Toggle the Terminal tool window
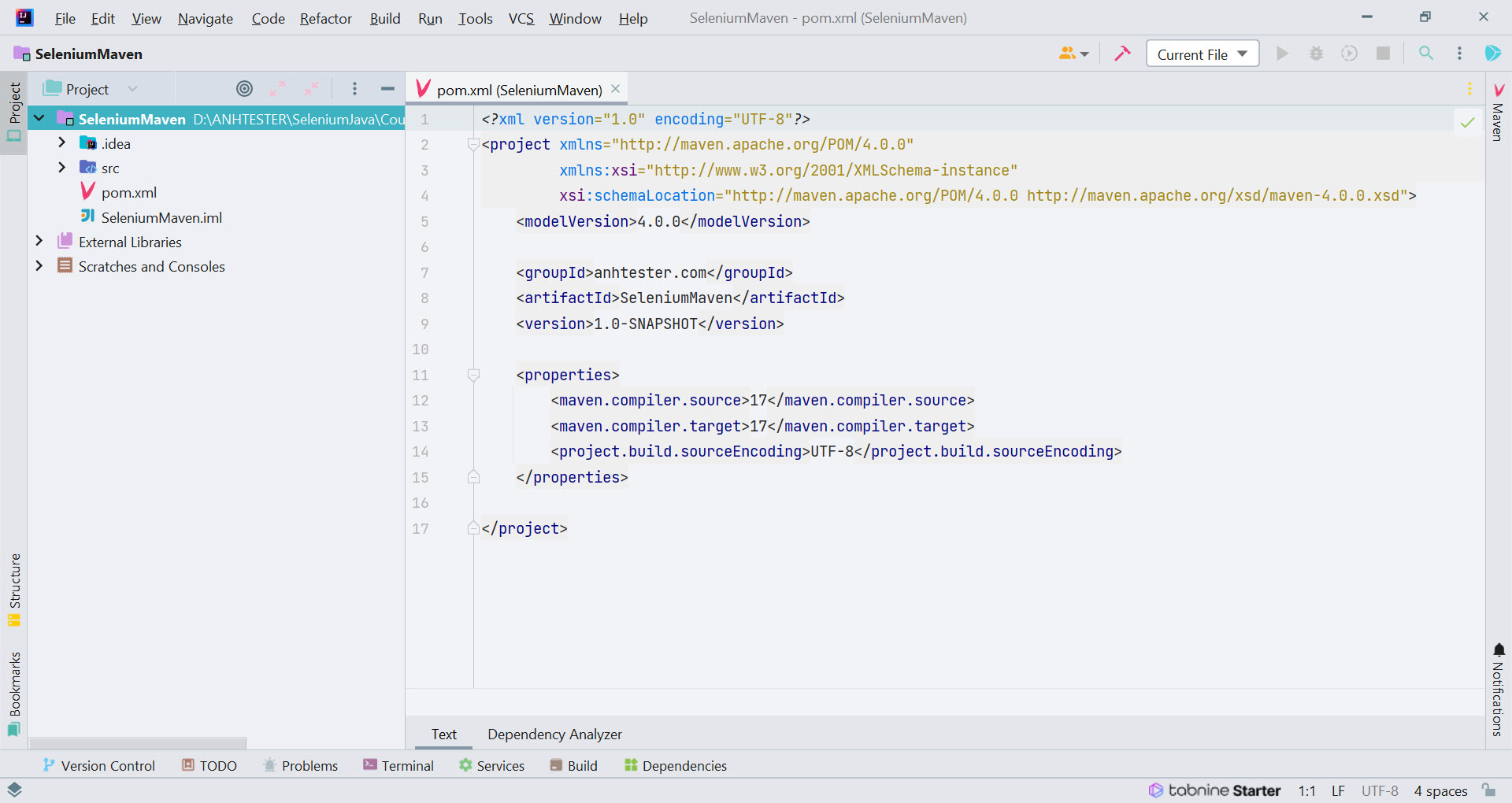This screenshot has height=803, width=1512. 398,765
